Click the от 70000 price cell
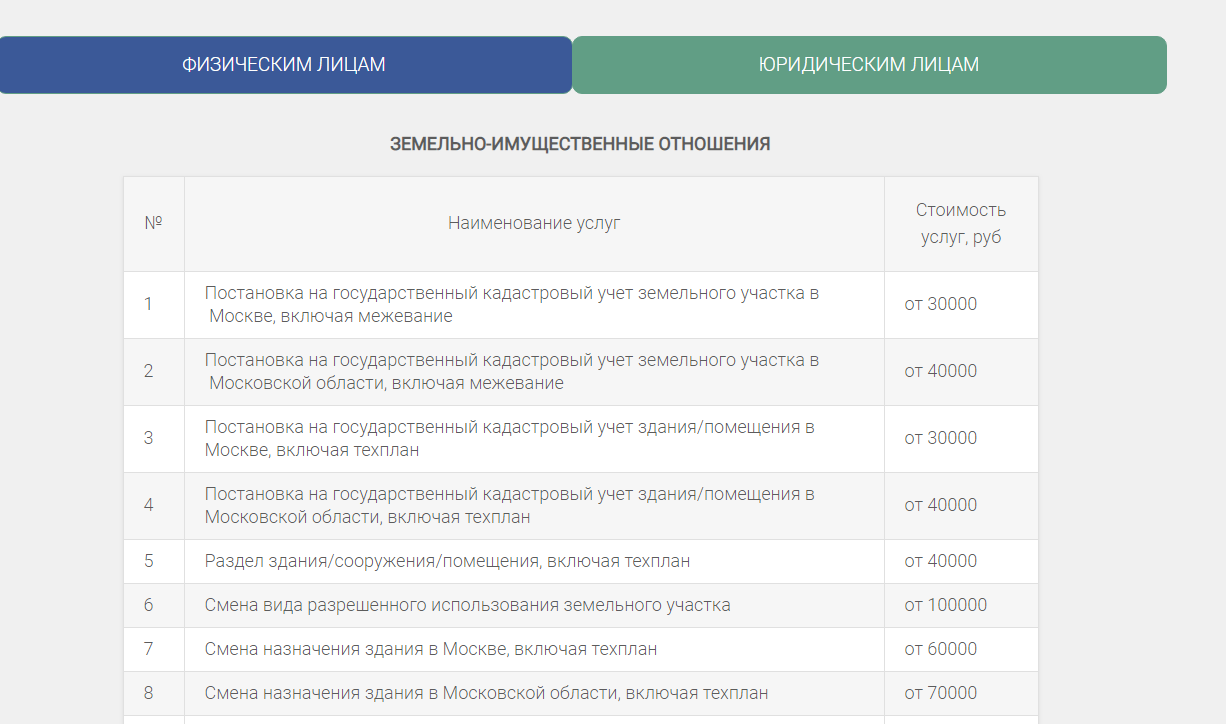 click(940, 693)
